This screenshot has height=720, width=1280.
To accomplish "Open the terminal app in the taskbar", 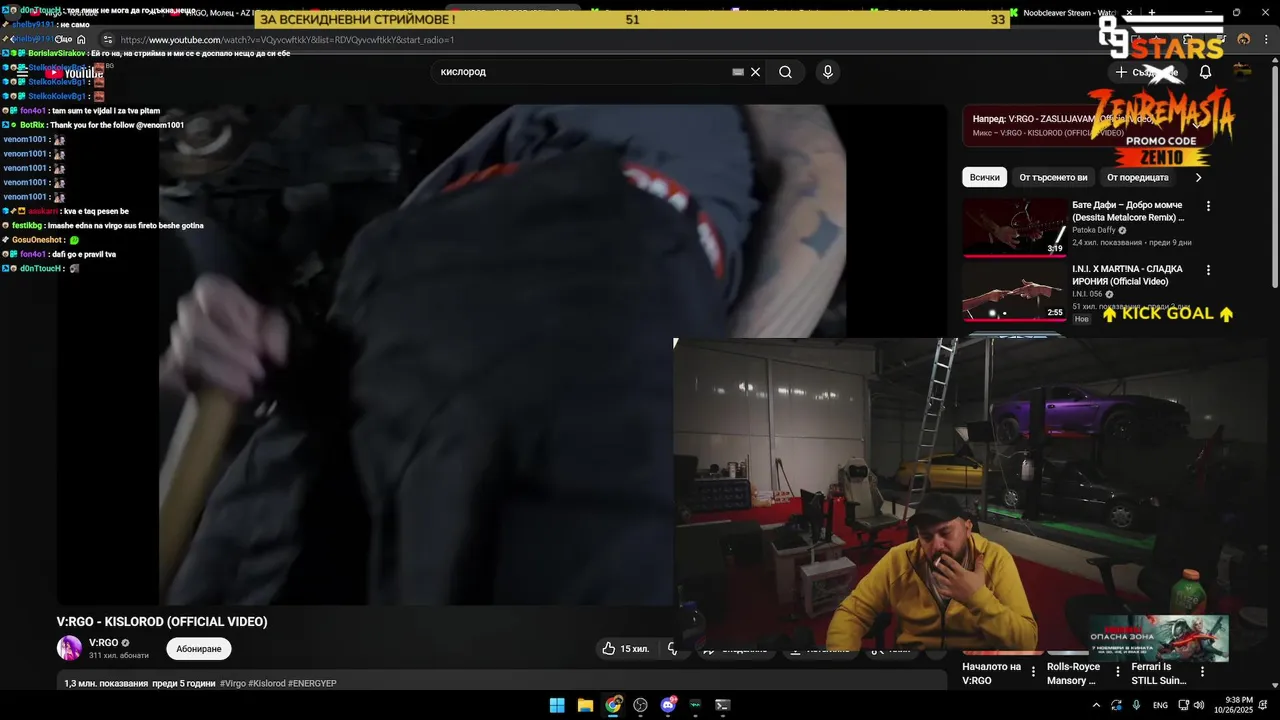I will (x=723, y=705).
